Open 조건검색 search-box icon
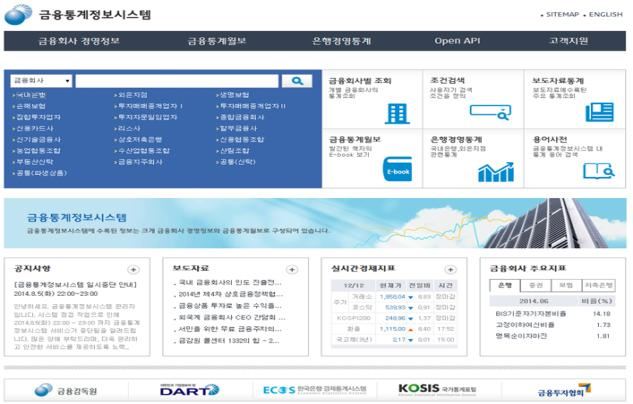Viewport: 633px width, 404px height. pyautogui.click(x=494, y=113)
